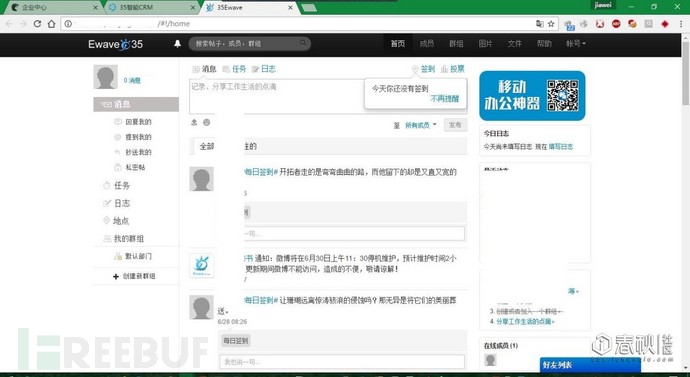Switch to the 企业中心 browser tab
Screen dimensions: 690x377
53,8
